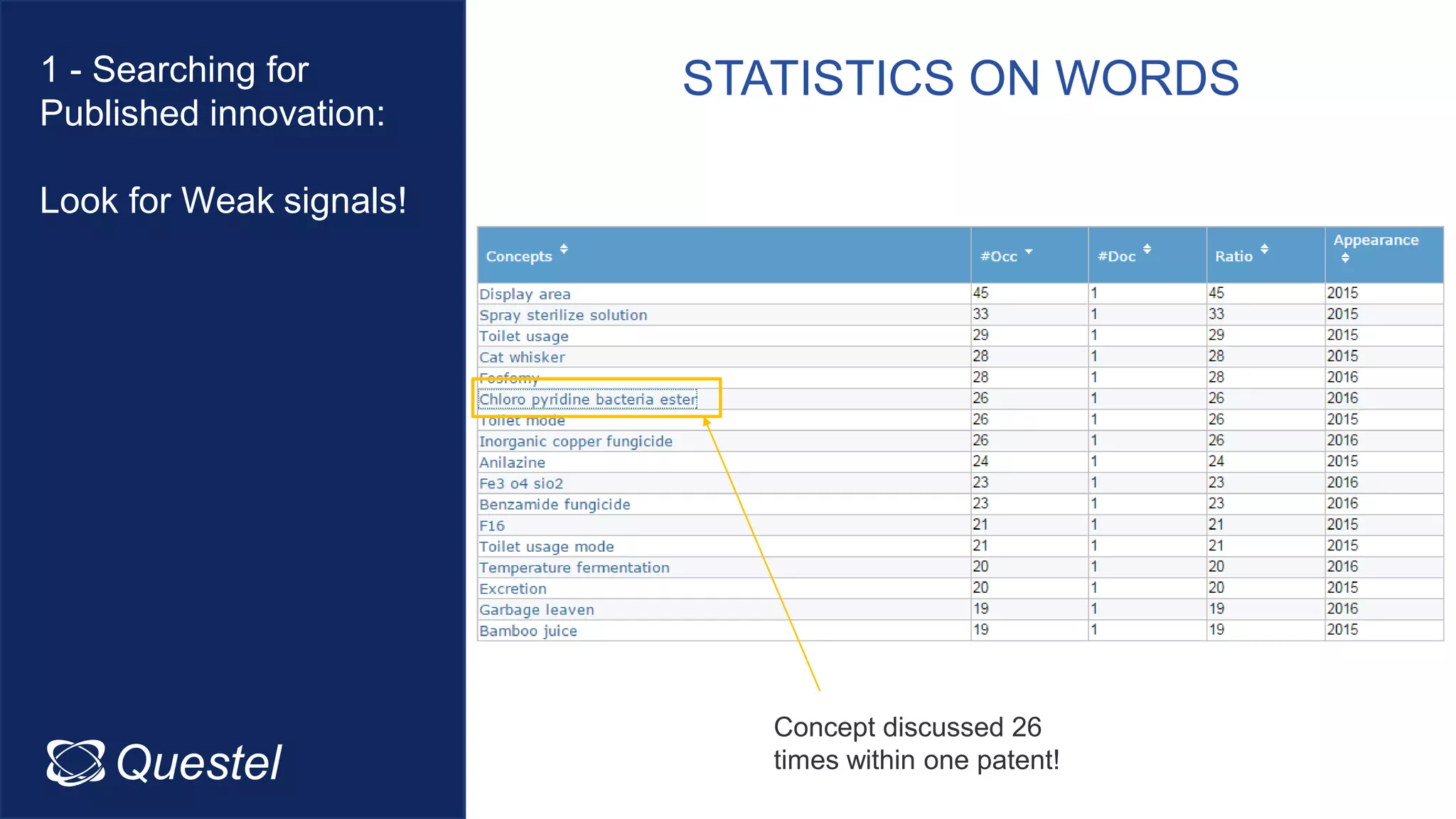
Task: Open the Benzamide fungicide concept
Action: click(x=555, y=505)
